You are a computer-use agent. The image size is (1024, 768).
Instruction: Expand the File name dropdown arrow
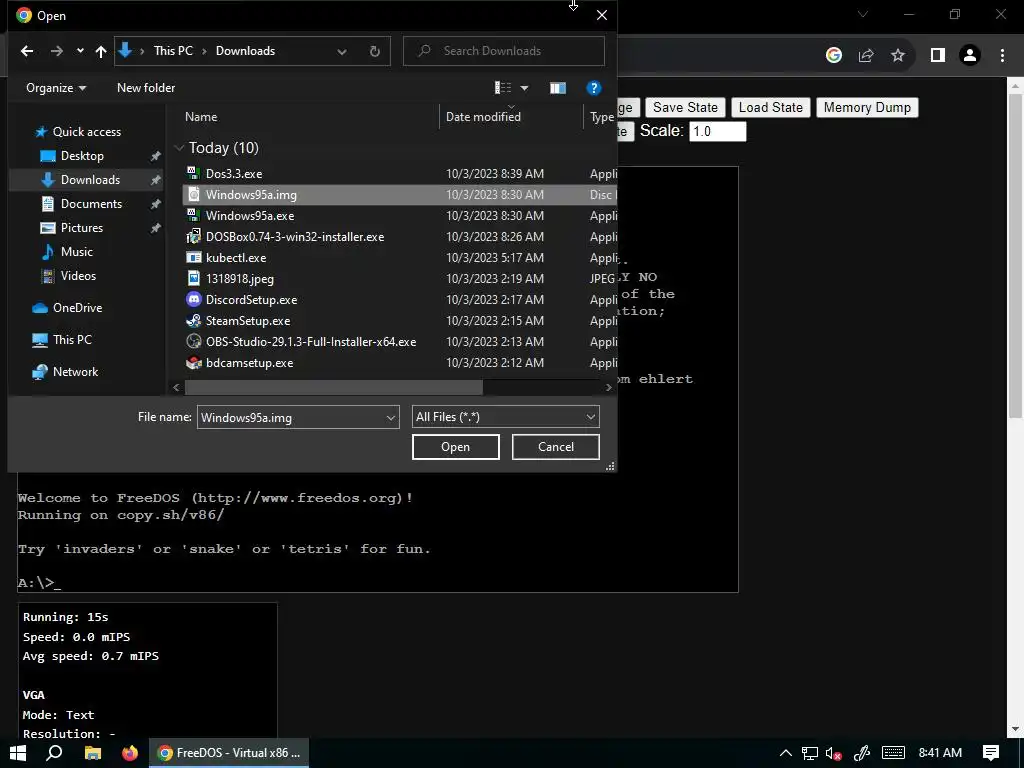point(391,417)
